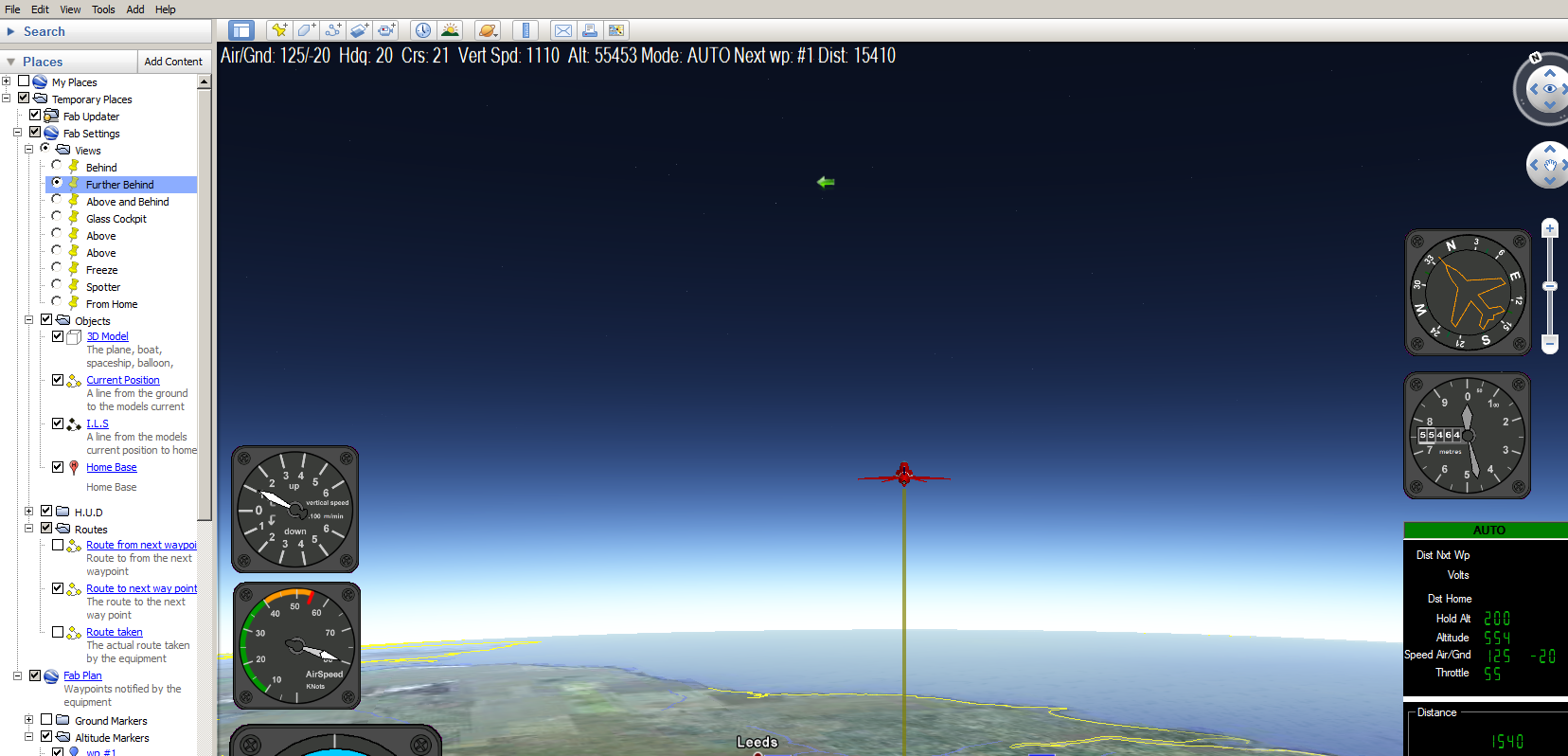
Task: Expand the Search panel
Action: (x=11, y=31)
